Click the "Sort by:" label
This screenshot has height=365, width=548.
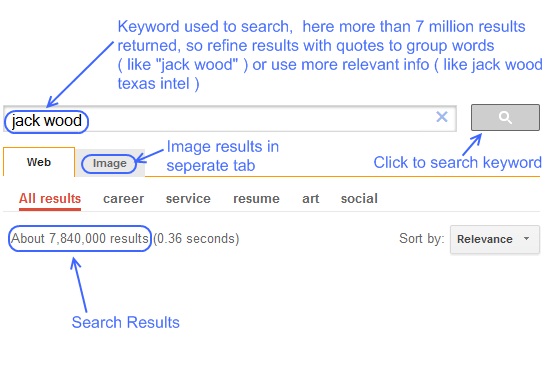tap(421, 238)
